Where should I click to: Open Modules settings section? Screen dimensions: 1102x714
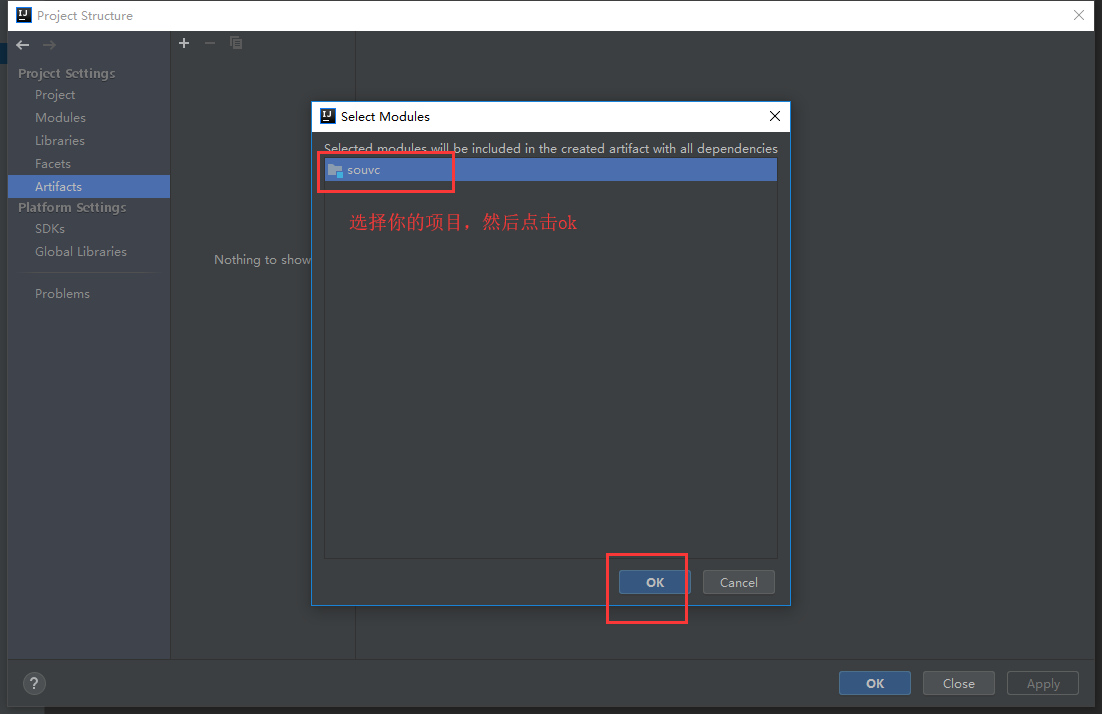point(60,117)
